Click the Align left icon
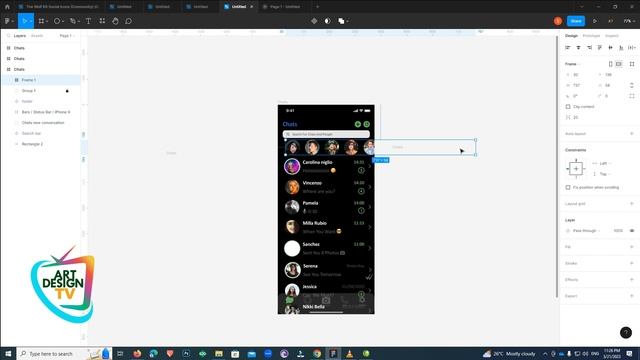Image resolution: width=640 pixels, height=360 pixels. pyautogui.click(x=568, y=48)
